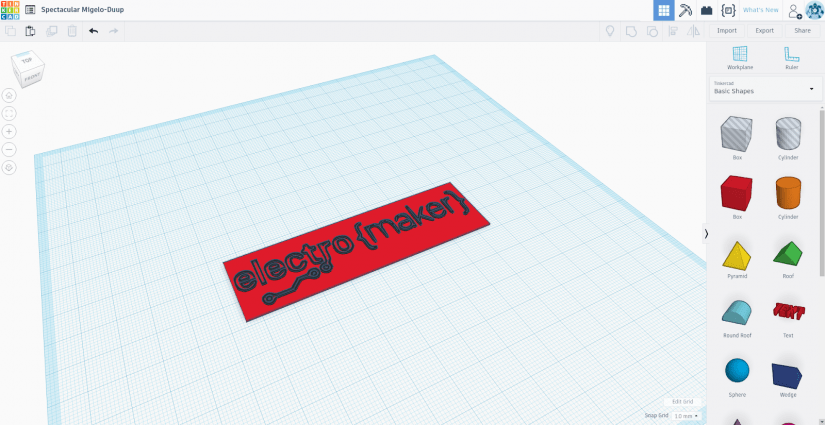
Task: Click the Paste icon
Action: (x=31, y=31)
